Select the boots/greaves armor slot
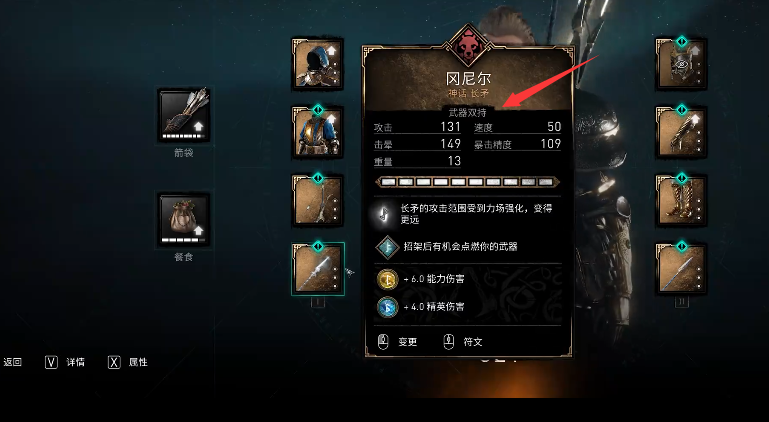This screenshot has width=769, height=422. tap(681, 200)
